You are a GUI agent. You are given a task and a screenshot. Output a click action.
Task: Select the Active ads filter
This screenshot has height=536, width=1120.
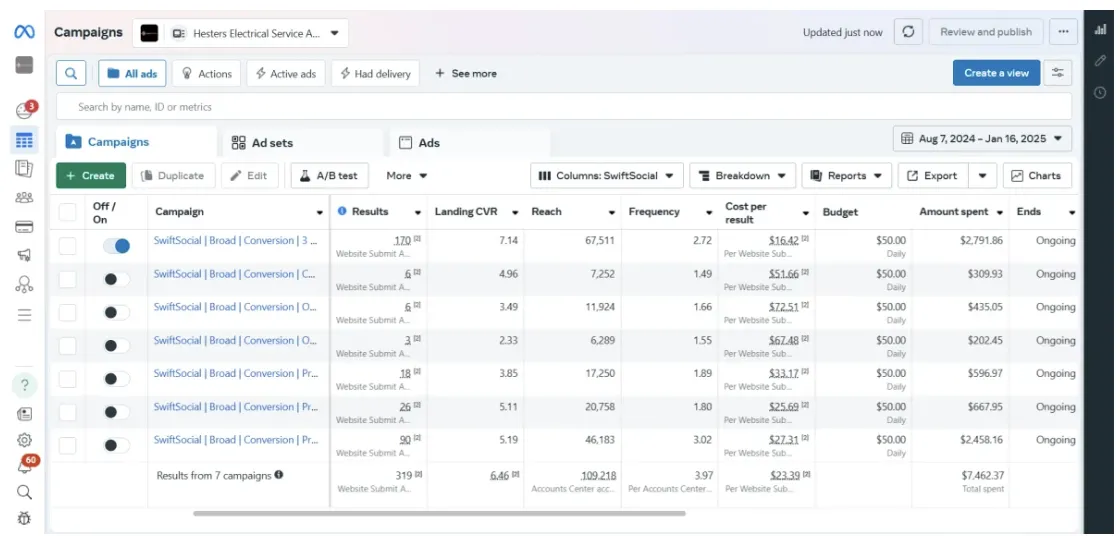pos(286,74)
